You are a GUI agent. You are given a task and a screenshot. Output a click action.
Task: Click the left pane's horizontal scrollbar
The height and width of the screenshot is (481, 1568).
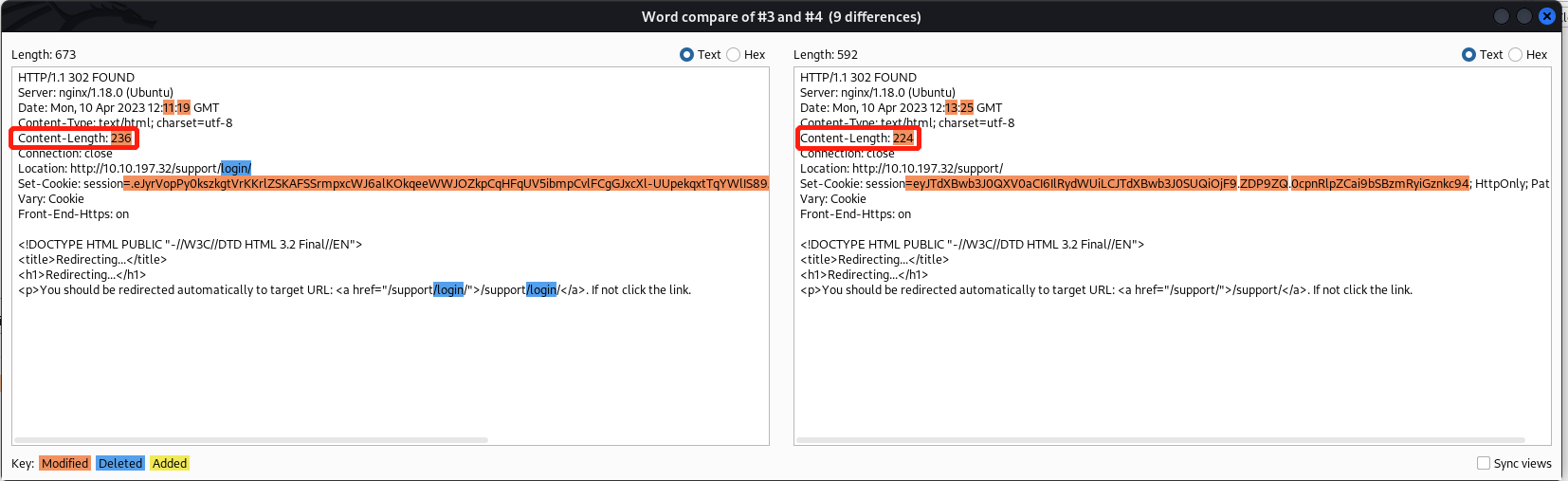click(x=252, y=440)
